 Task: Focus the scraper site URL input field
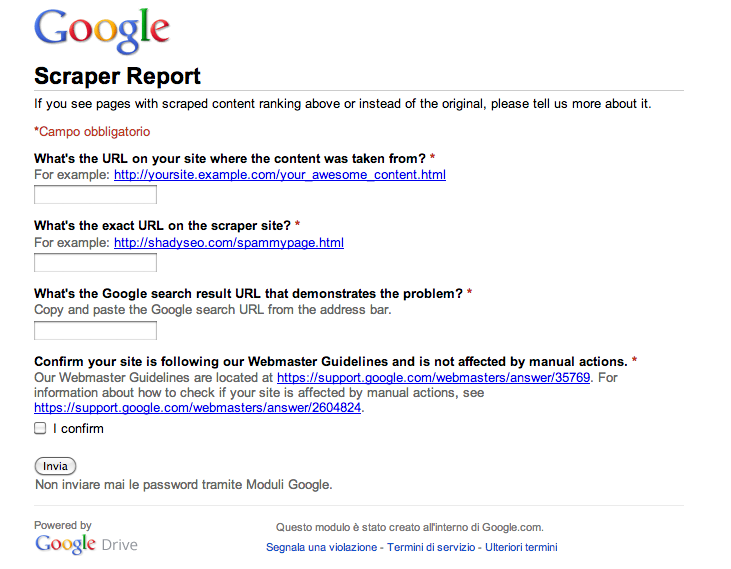pyautogui.click(x=95, y=263)
